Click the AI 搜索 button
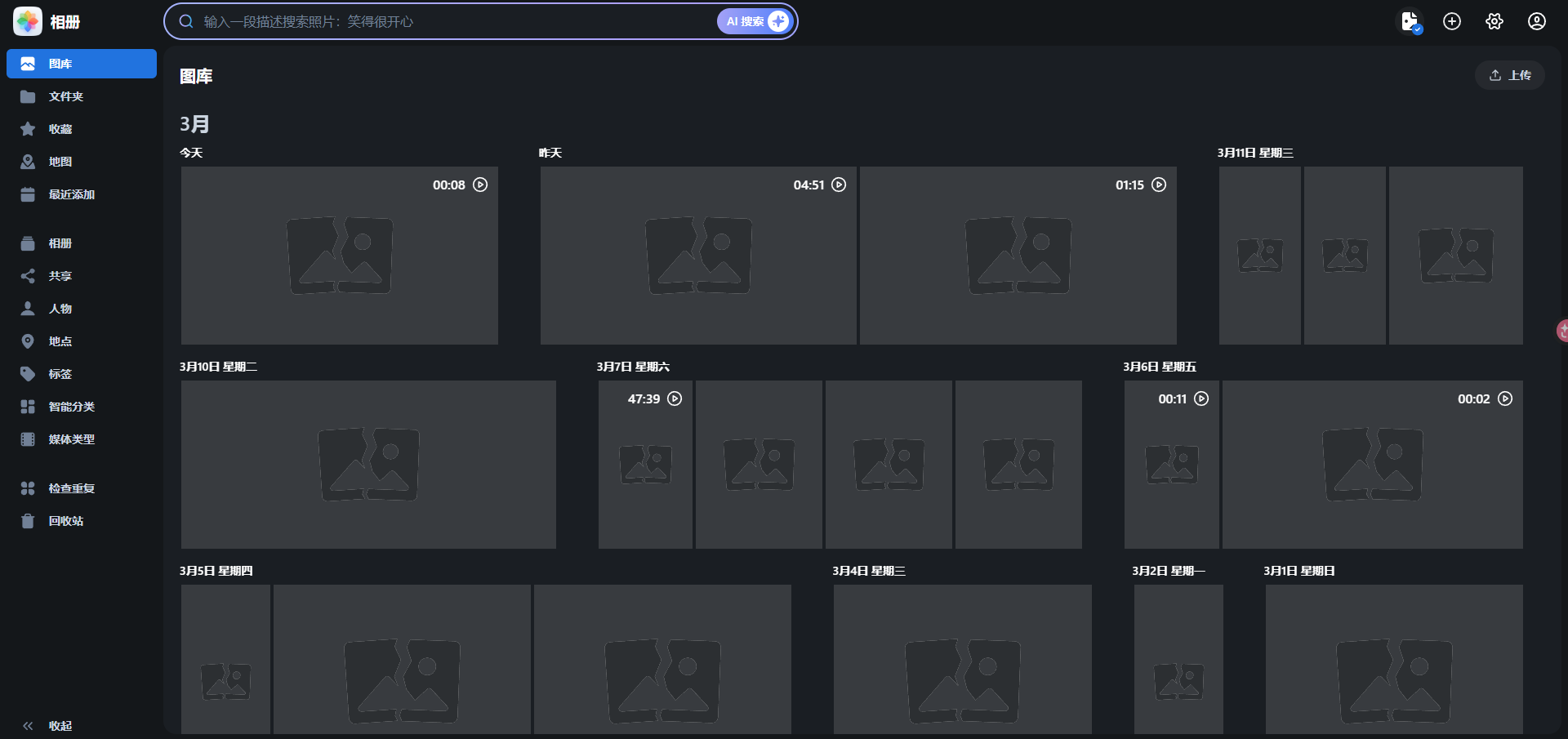This screenshot has width=1568, height=739. click(x=755, y=21)
